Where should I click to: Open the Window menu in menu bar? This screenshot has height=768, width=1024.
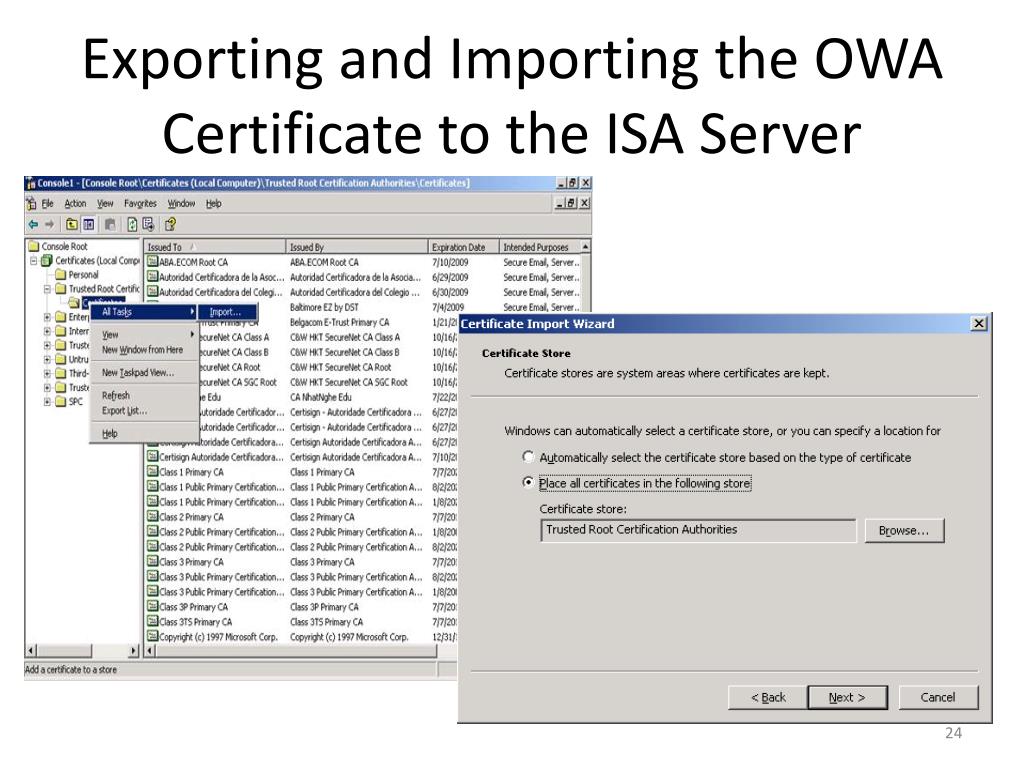click(x=181, y=204)
